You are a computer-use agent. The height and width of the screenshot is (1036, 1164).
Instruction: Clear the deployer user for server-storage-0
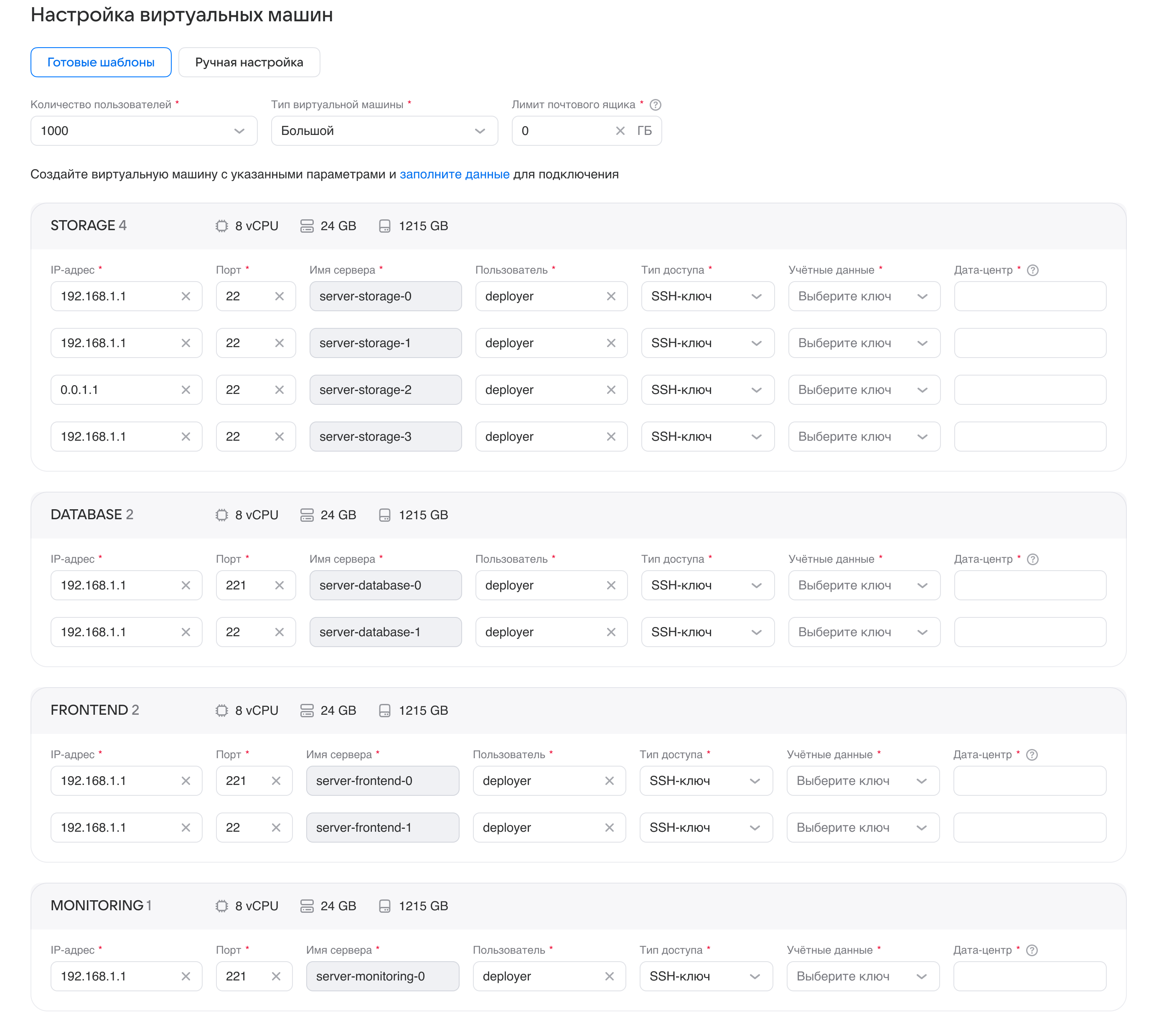point(611,296)
